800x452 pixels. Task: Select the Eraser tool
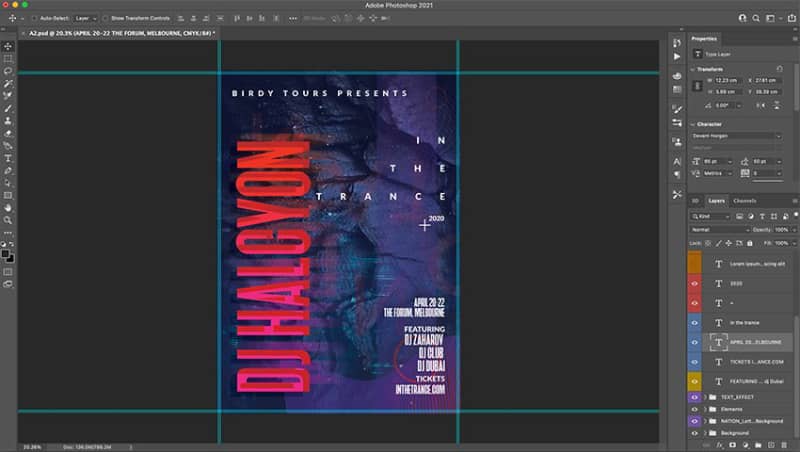click(x=8, y=133)
